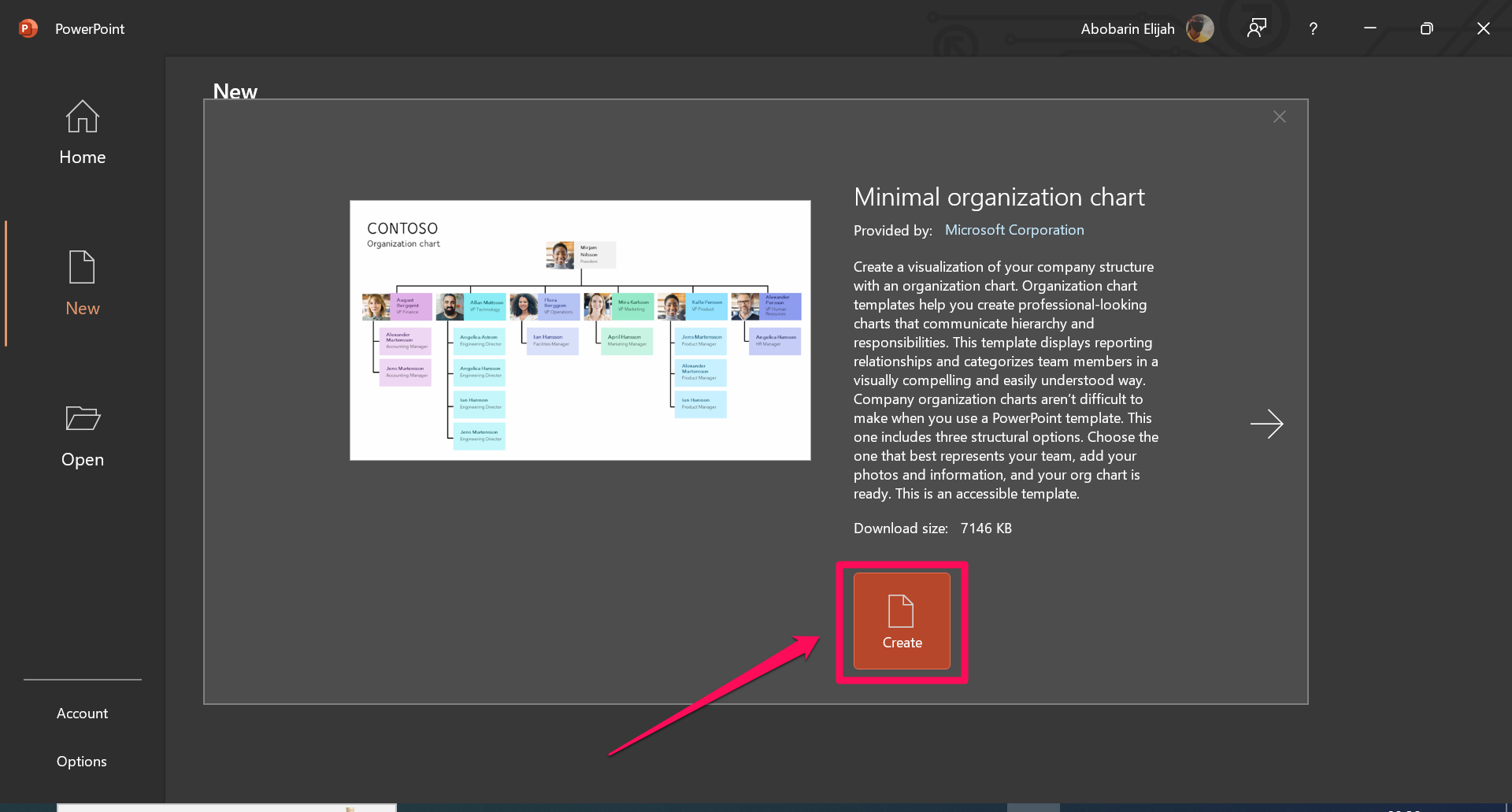This screenshot has width=1512, height=812.
Task: Open Abobarin Elijah account profile picture
Action: [x=1200, y=29]
